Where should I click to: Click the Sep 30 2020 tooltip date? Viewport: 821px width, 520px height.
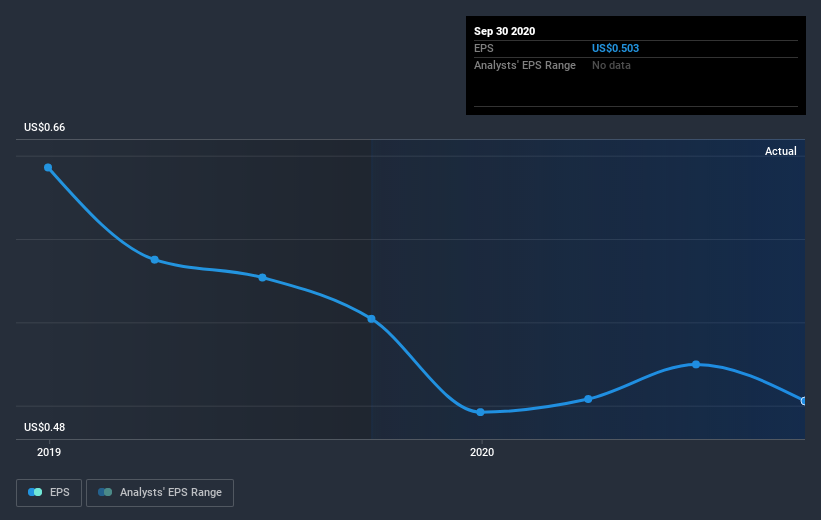pyautogui.click(x=504, y=31)
